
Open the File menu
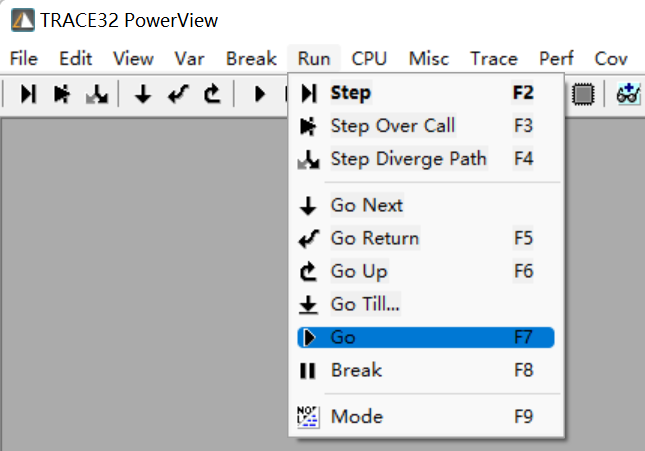pos(24,59)
